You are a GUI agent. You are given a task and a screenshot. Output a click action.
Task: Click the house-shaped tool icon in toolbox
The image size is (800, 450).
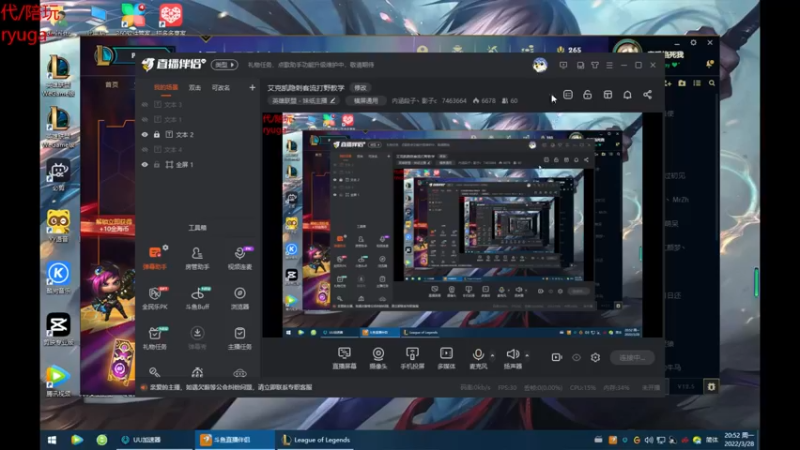[x=197, y=372]
